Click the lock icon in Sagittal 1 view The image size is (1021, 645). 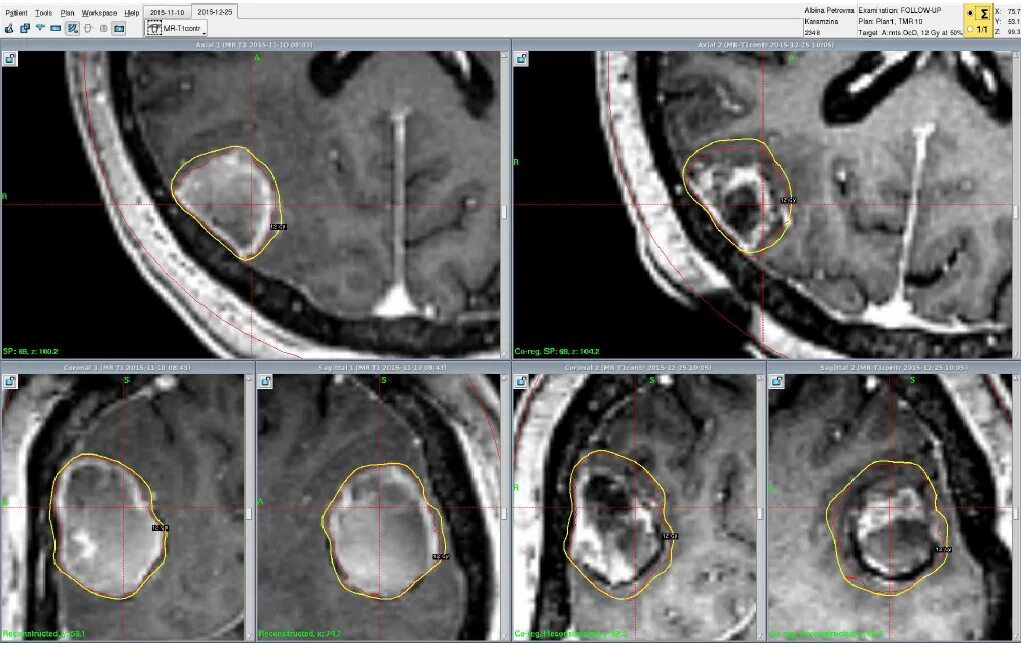pos(266,381)
